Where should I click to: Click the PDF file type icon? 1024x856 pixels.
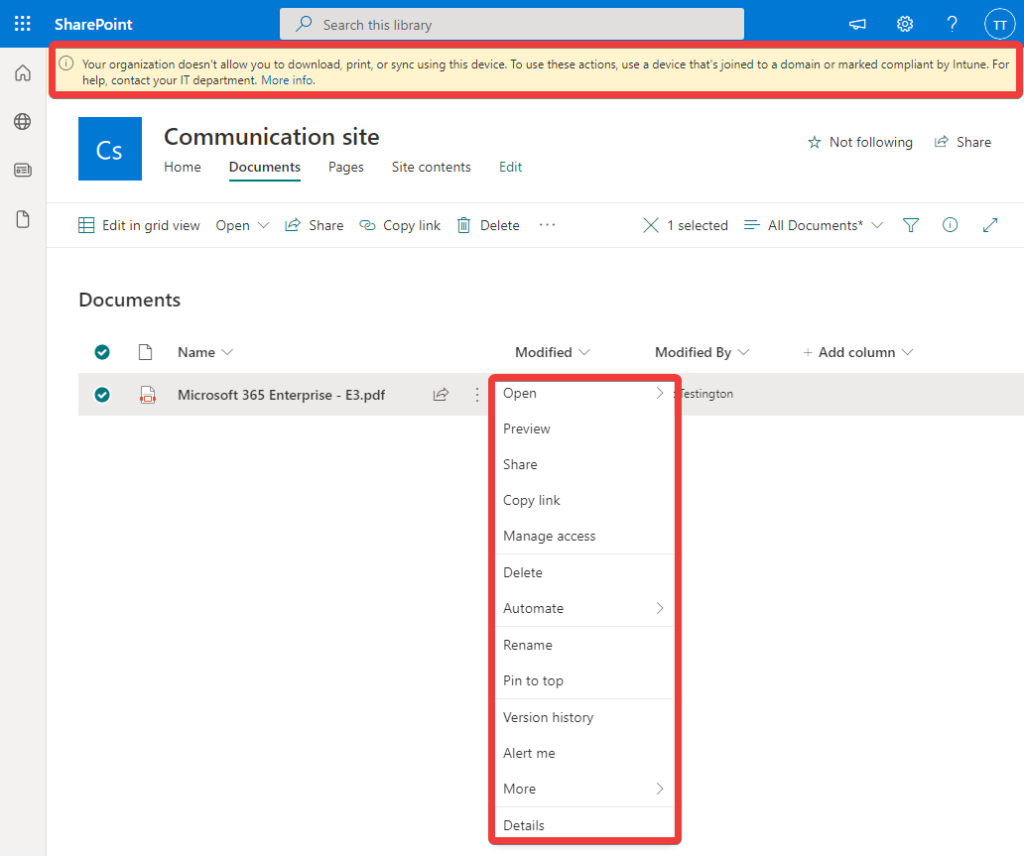(148, 395)
